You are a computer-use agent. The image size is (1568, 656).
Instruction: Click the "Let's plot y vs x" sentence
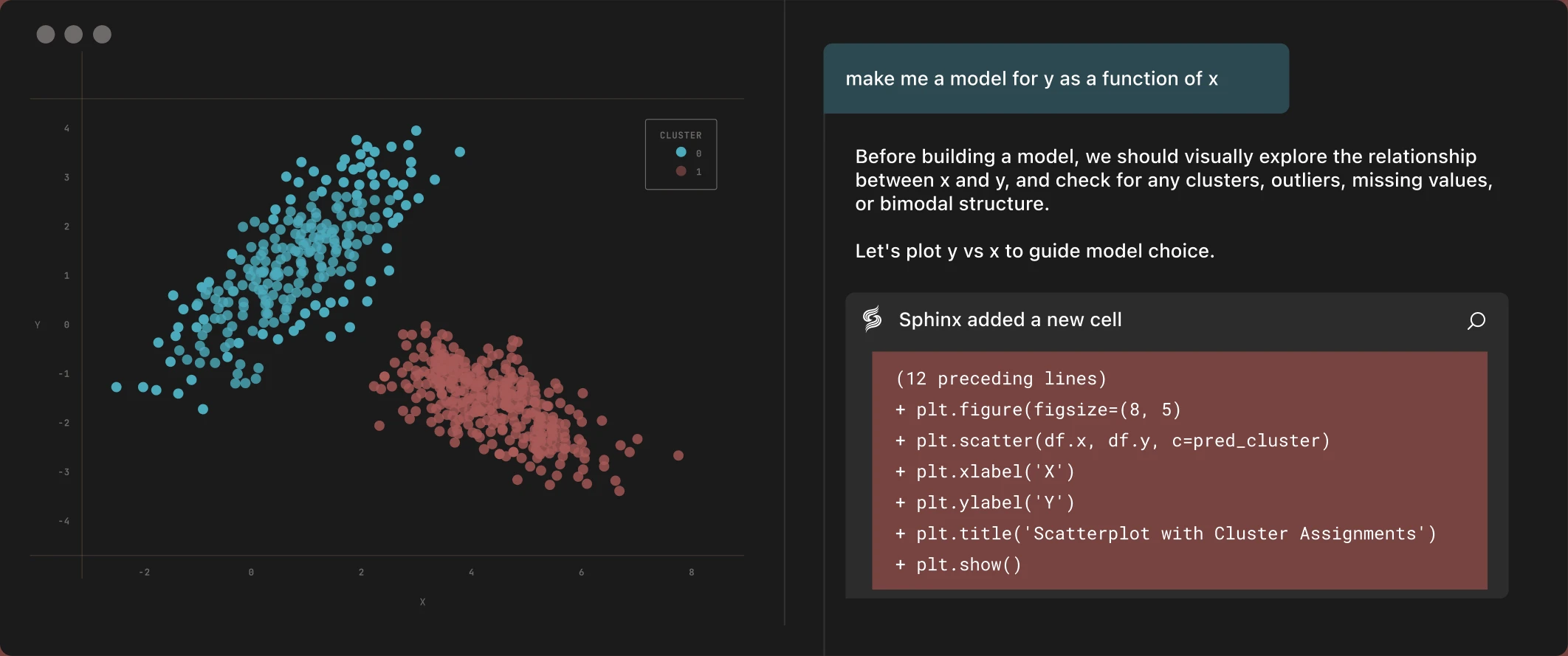(1034, 251)
